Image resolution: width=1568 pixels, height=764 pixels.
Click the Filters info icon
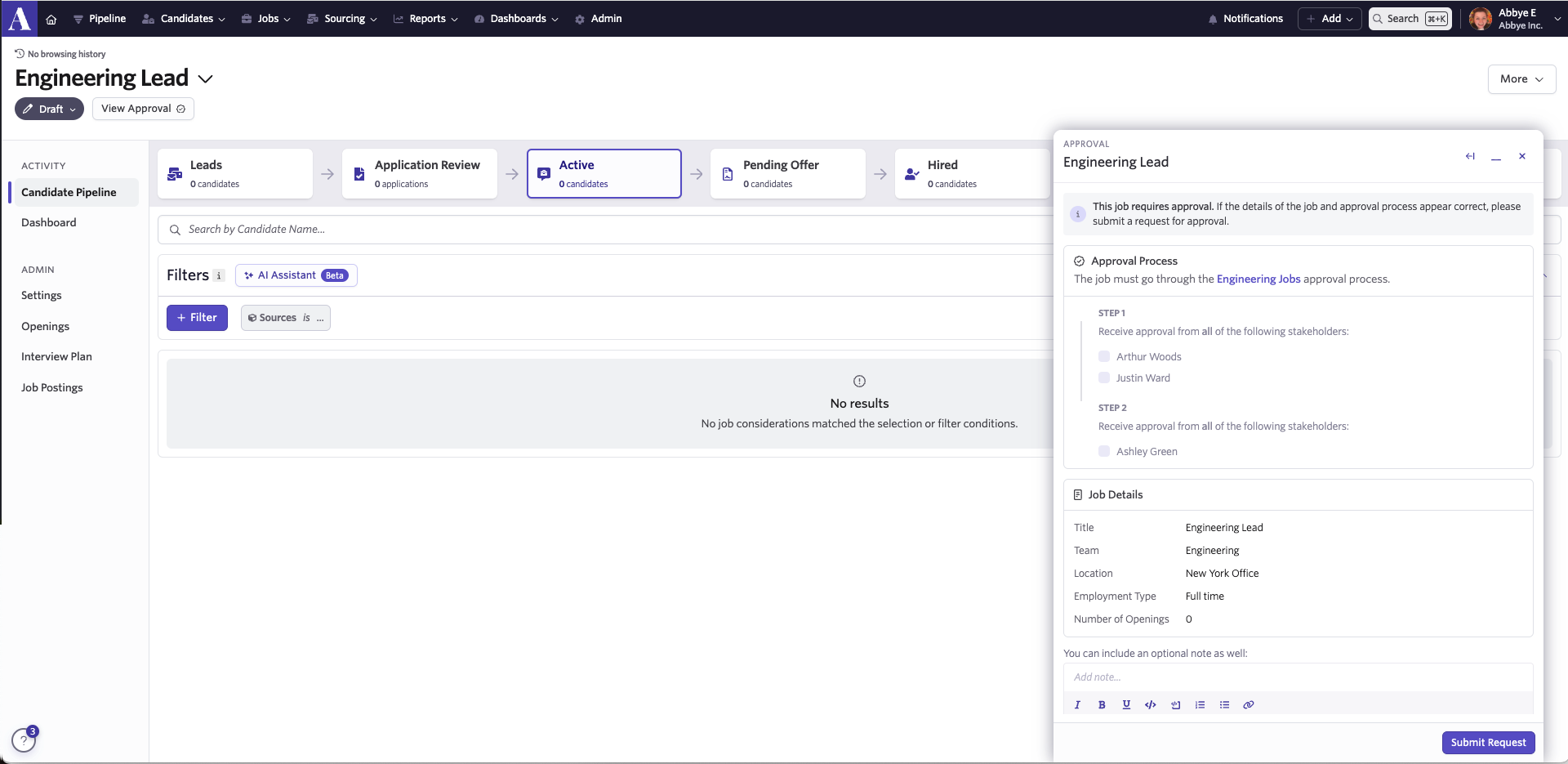tap(219, 275)
